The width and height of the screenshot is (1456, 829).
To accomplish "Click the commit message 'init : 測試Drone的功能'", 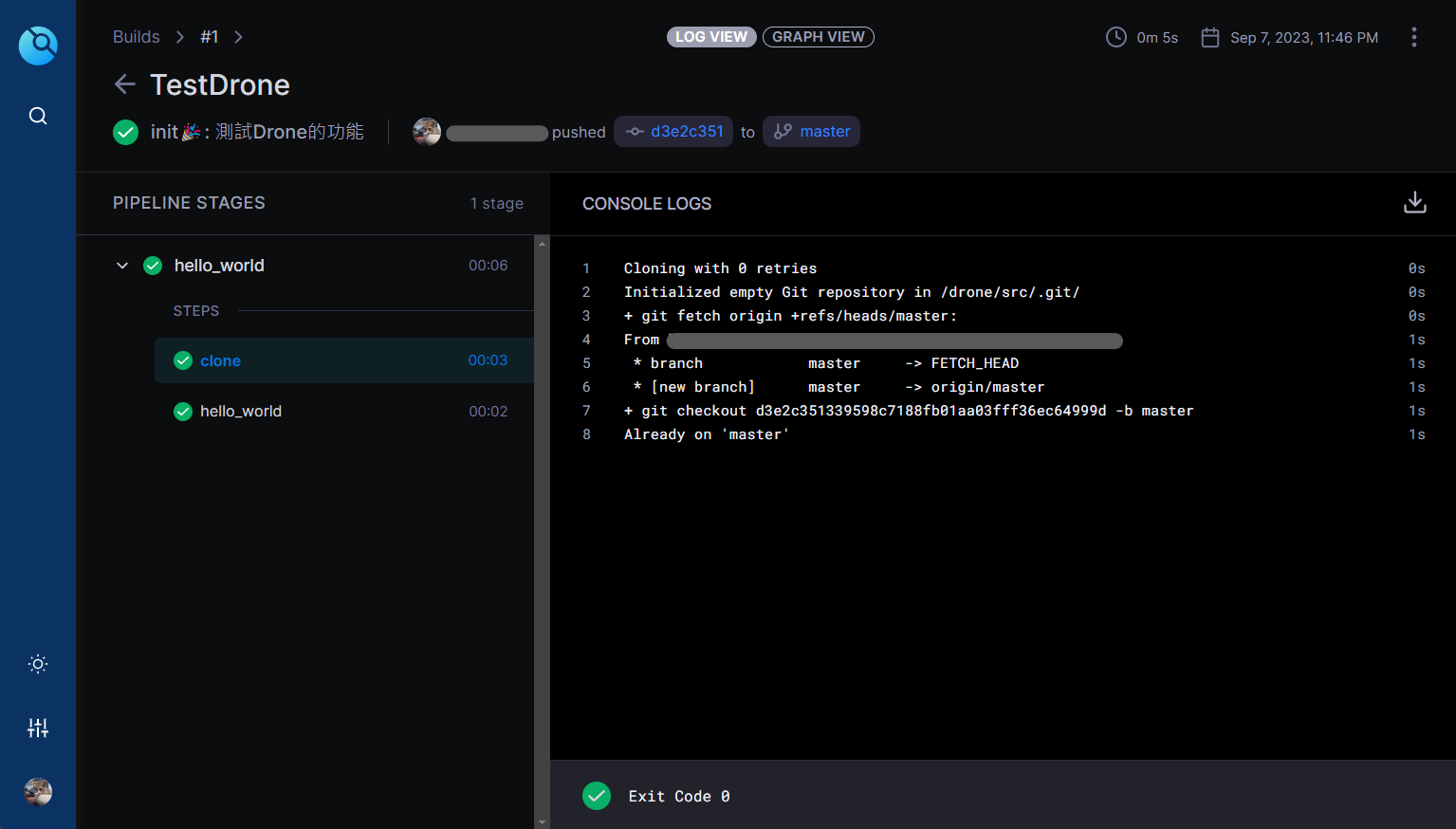I will [257, 132].
